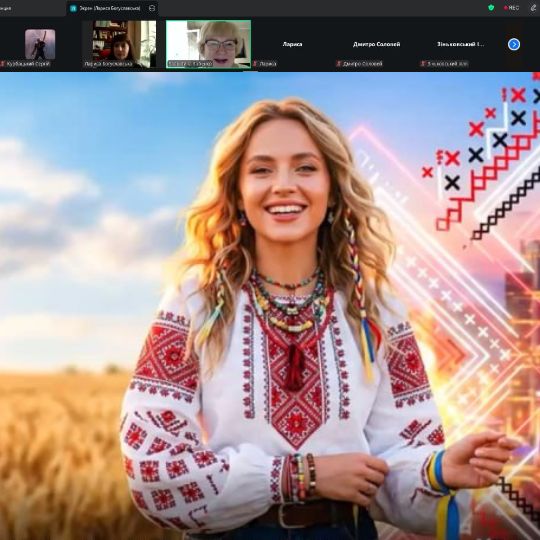Click the green encryption shield icon

tap(491, 8)
